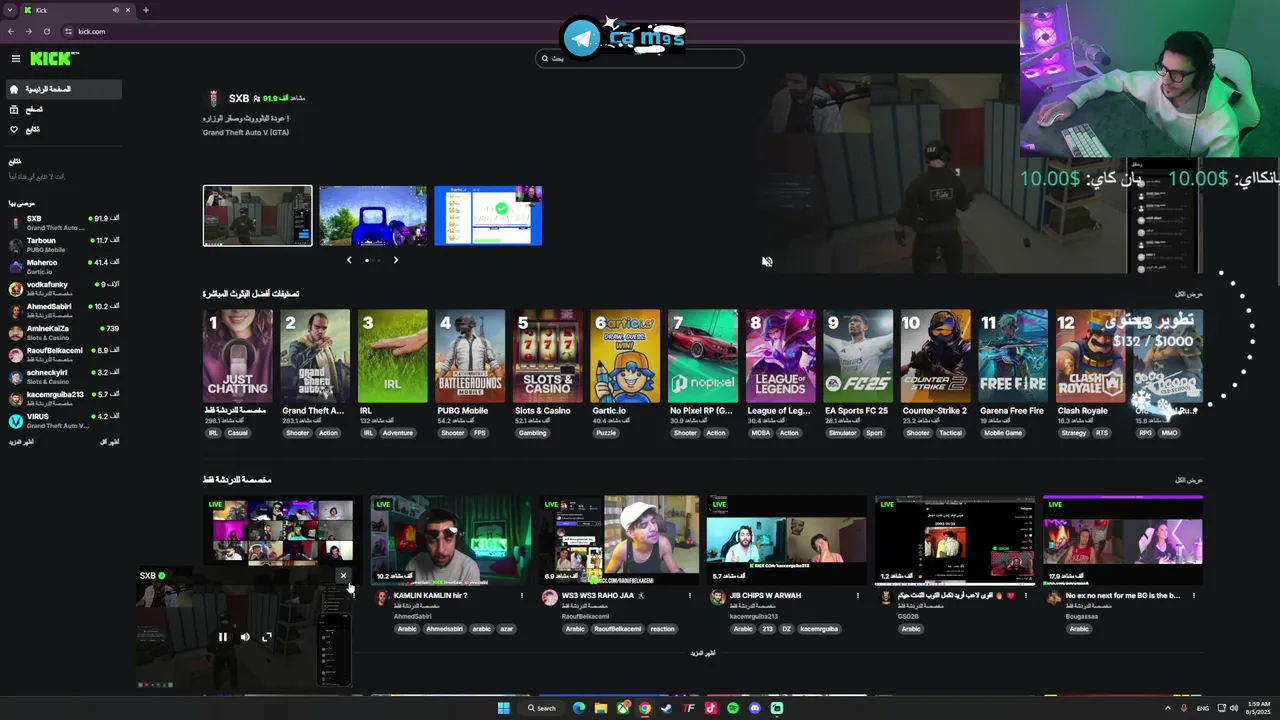Click schneckyirl avatar in sidebar

point(16,377)
